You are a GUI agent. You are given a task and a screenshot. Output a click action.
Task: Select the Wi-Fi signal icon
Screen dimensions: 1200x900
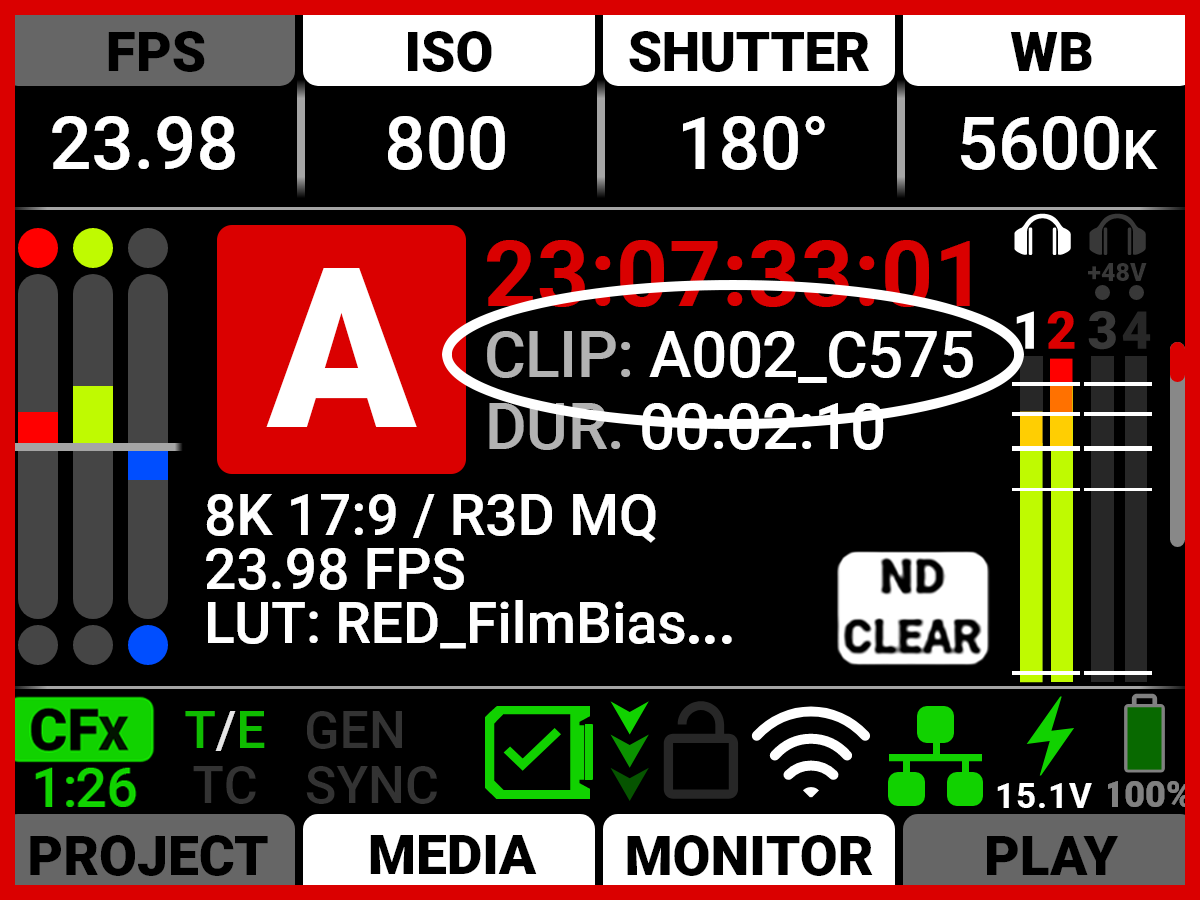[811, 752]
